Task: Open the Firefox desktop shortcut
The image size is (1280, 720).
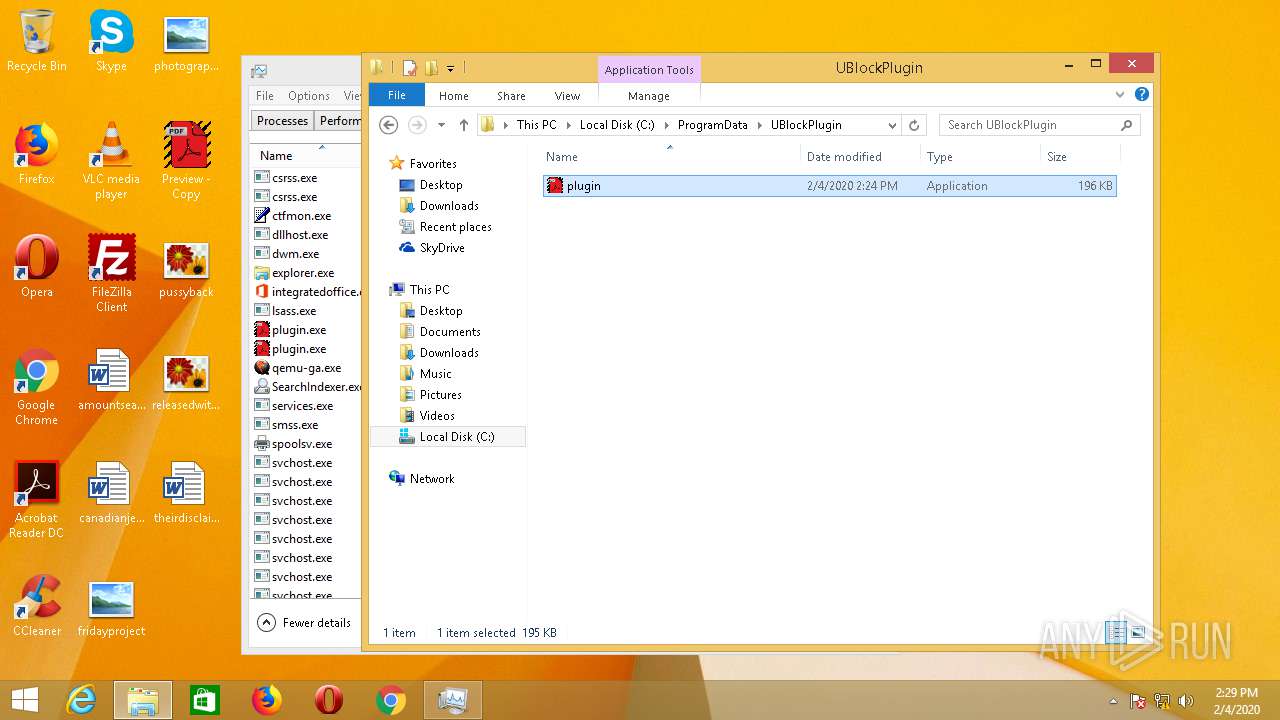Action: 37,153
